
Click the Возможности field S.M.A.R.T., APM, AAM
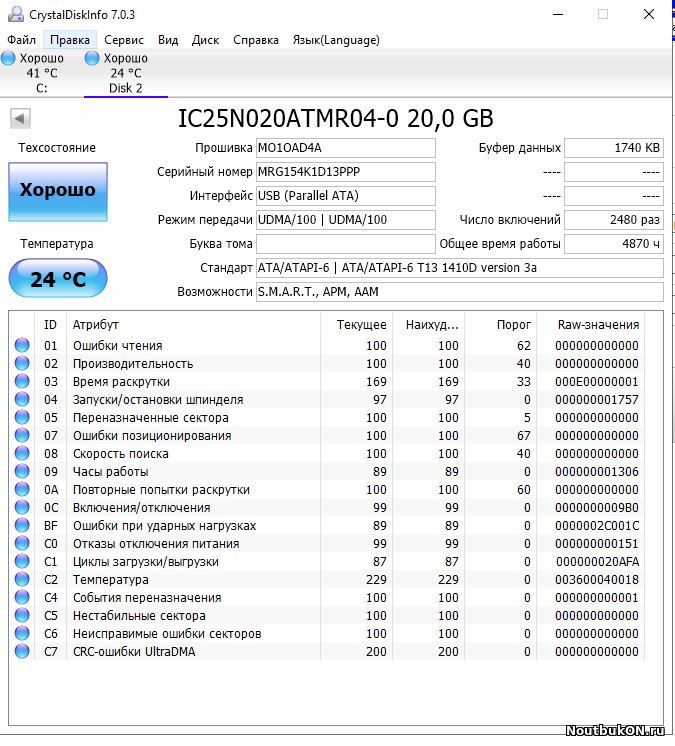coord(460,292)
